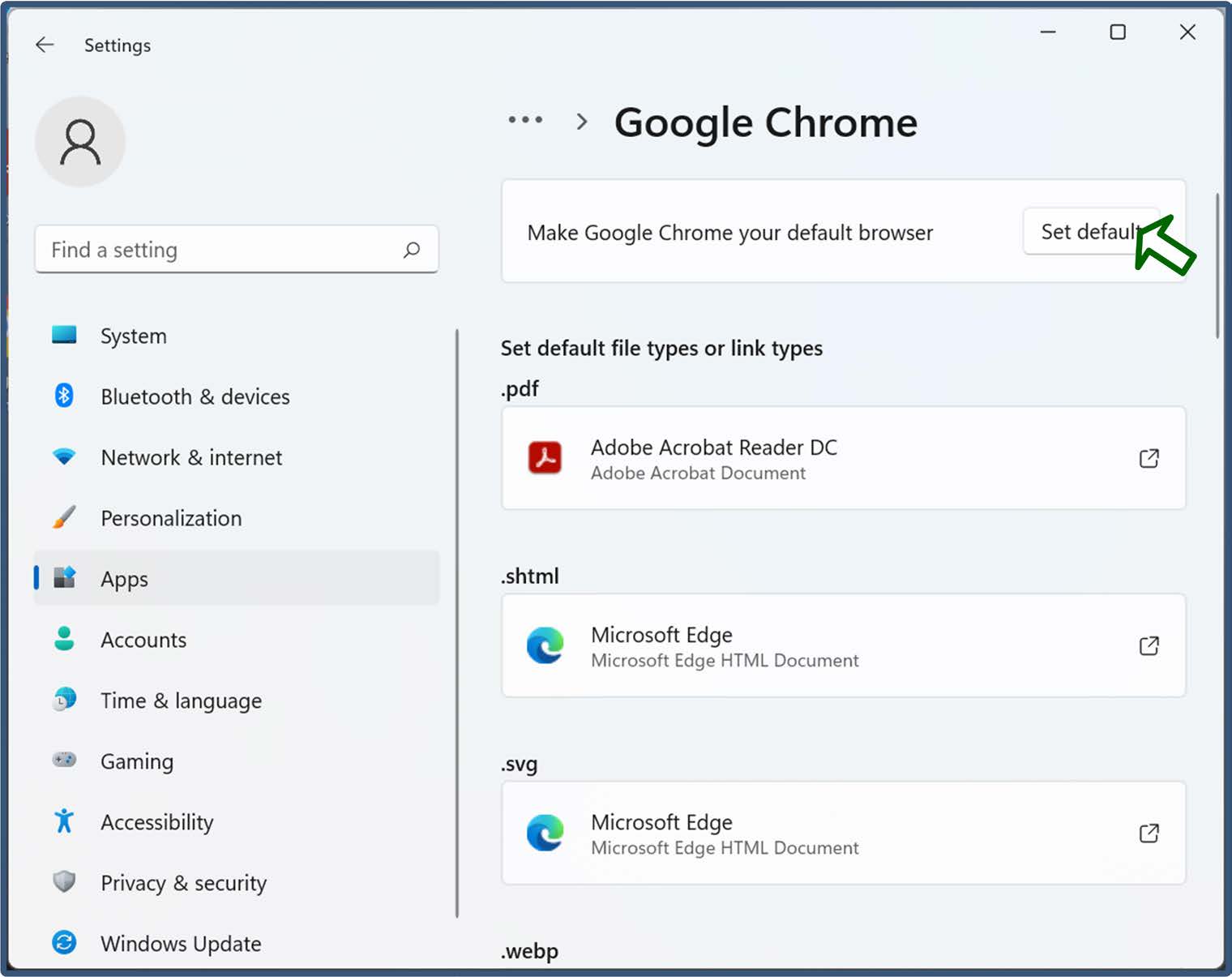Click the Edge icon under .shtml
This screenshot has height=977, width=1232.
[x=545, y=645]
